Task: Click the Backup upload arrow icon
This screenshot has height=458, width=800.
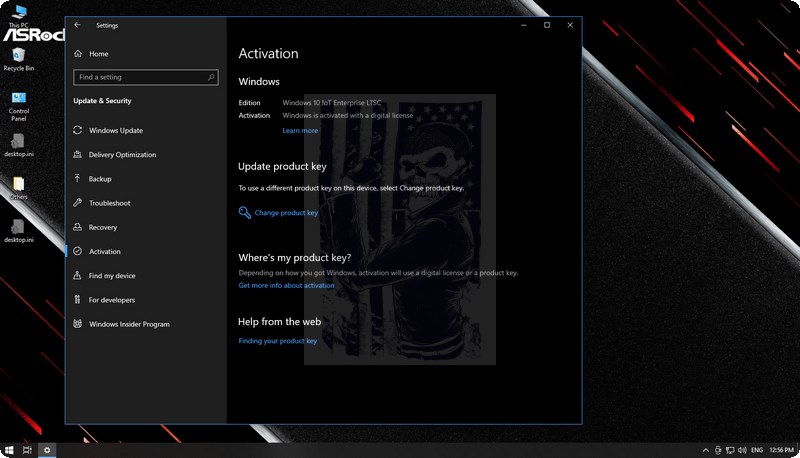Action: (x=78, y=179)
